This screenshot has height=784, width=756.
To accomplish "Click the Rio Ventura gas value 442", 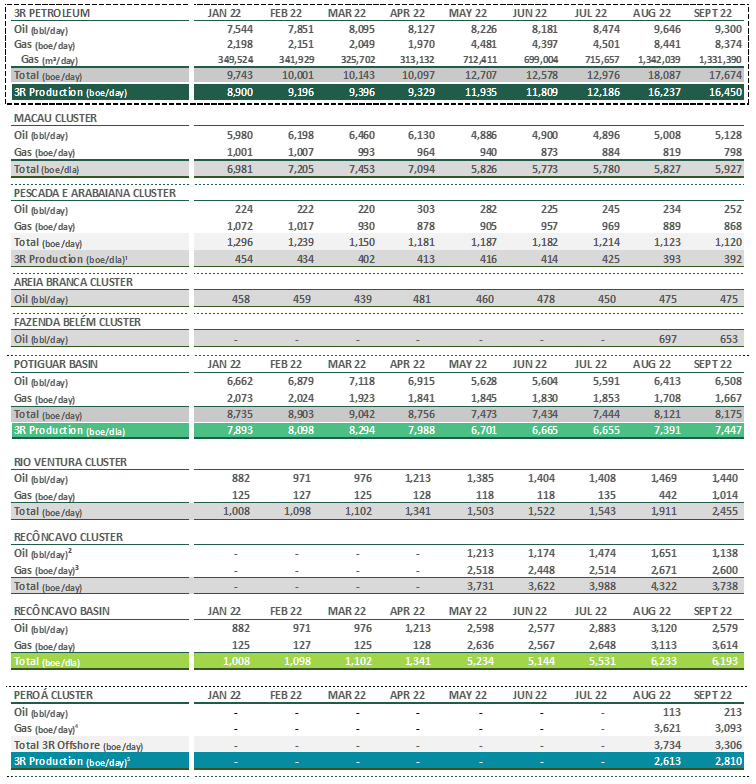I will coord(668,496).
